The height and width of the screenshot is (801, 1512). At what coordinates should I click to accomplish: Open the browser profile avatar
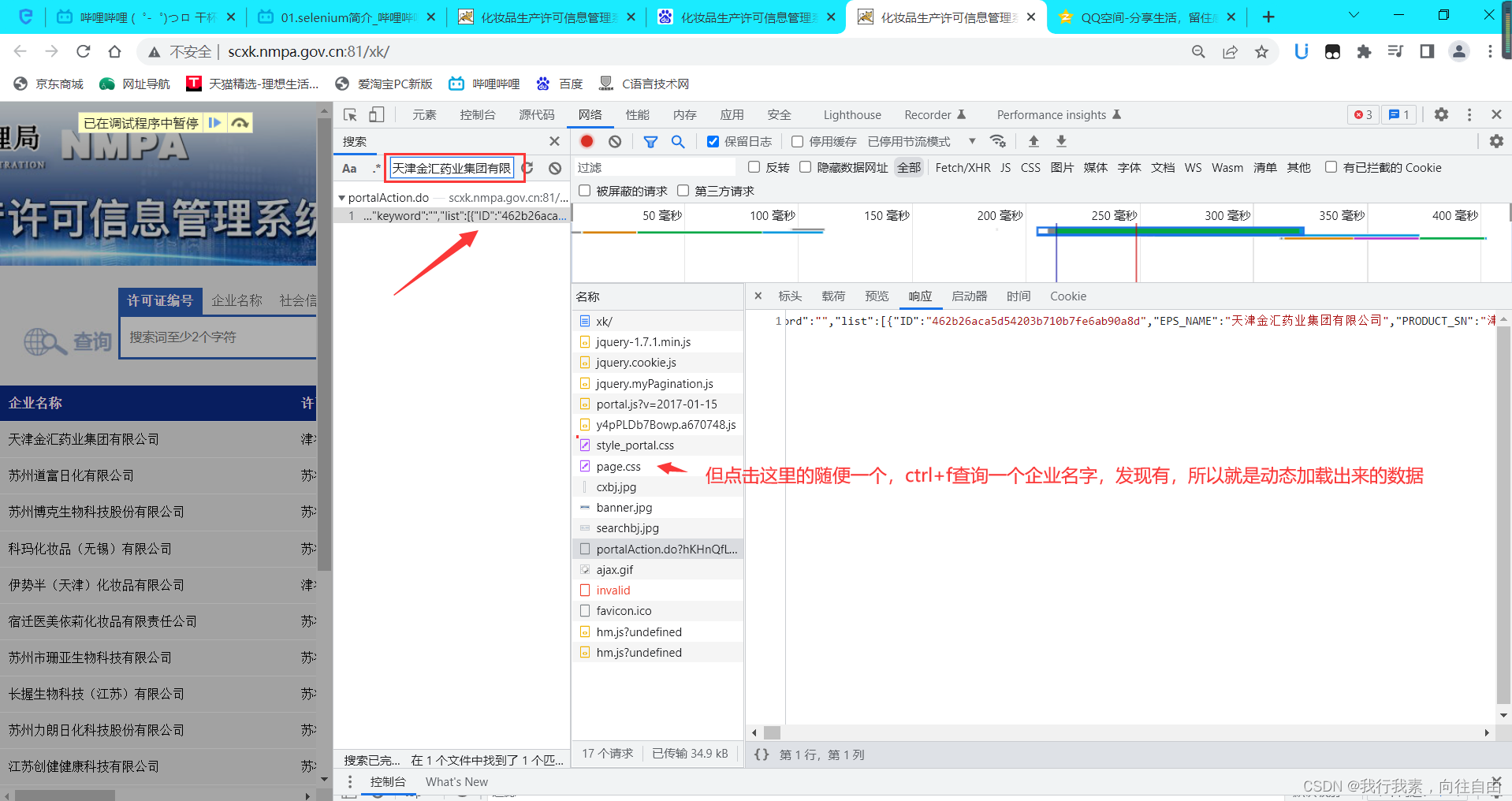coord(1459,51)
